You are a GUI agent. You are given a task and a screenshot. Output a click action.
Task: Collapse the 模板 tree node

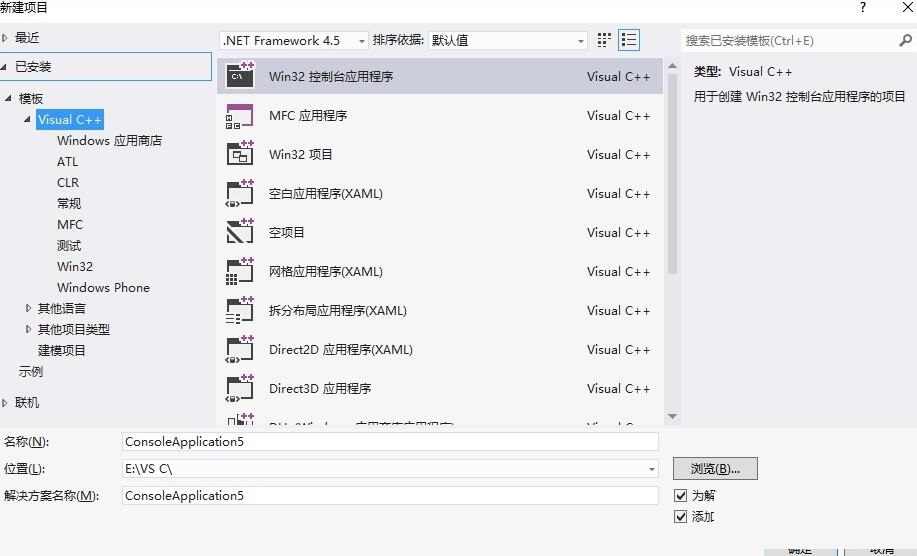click(x=8, y=98)
